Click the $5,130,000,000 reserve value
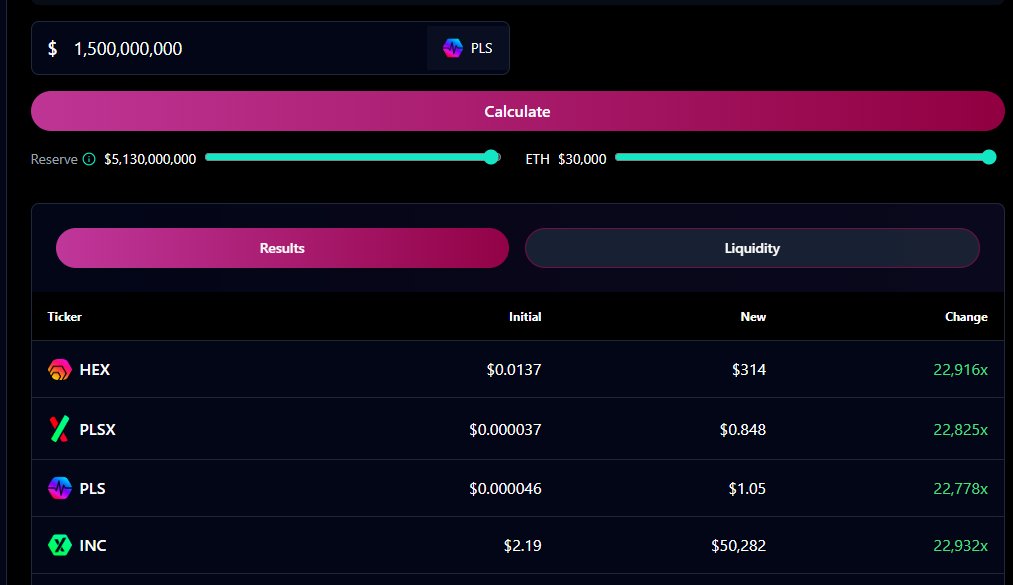Image resolution: width=1013 pixels, height=585 pixels. (x=150, y=159)
